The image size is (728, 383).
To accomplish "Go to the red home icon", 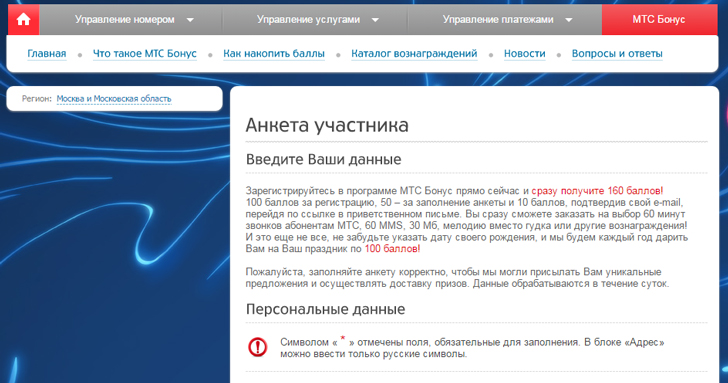I will 23,19.
